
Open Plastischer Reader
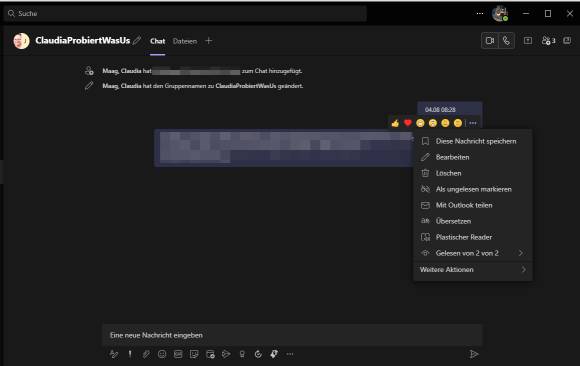[x=473, y=237]
